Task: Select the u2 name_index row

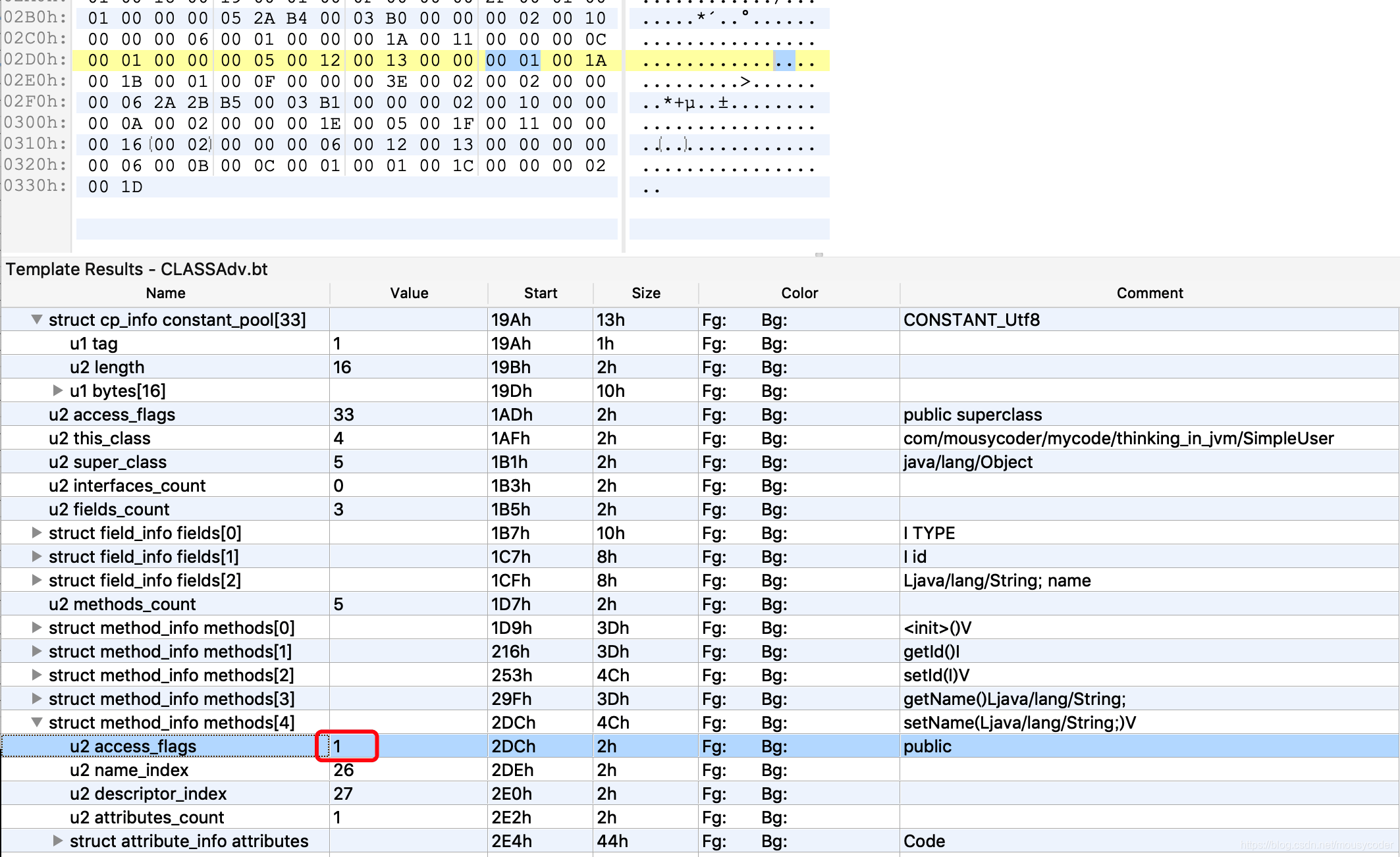Action: (x=129, y=770)
